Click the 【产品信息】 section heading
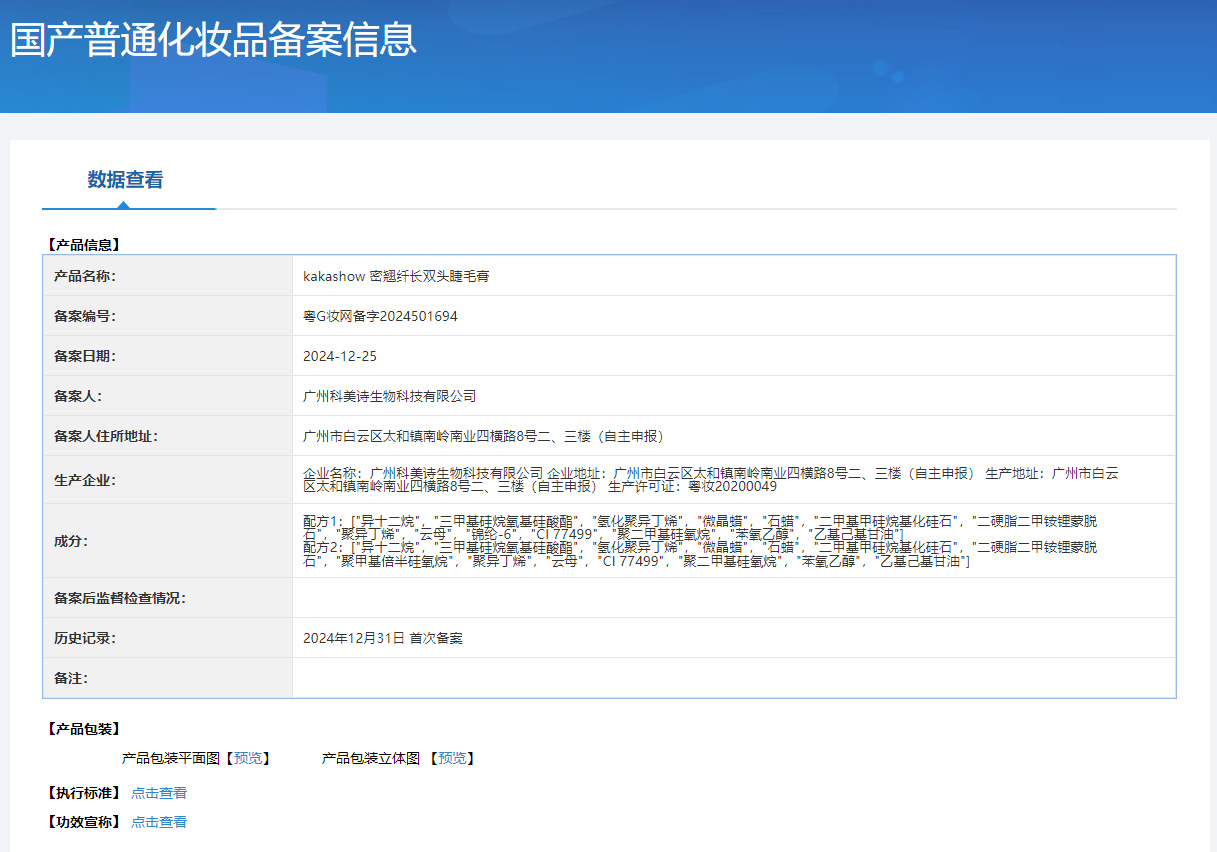 click(83, 244)
